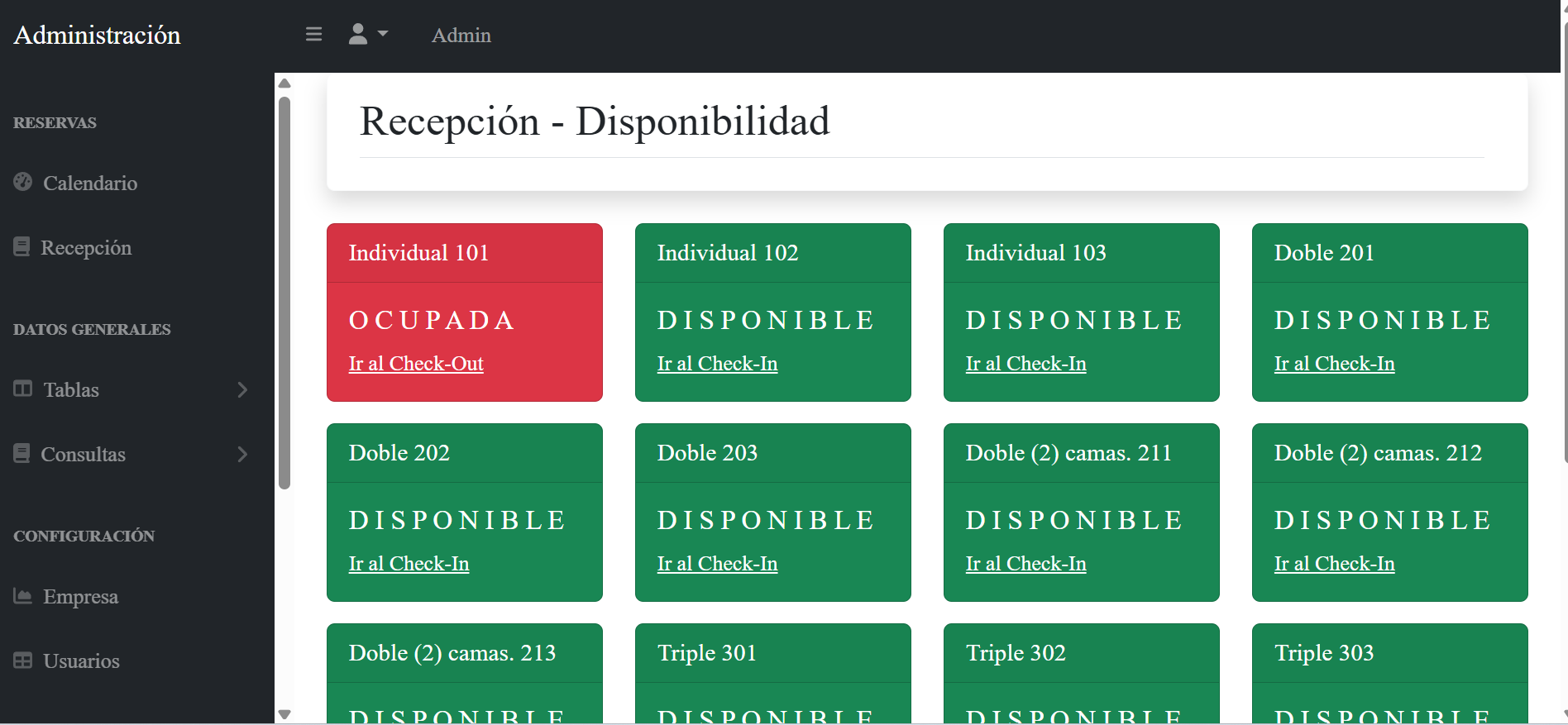The width and height of the screenshot is (1568, 725).
Task: Expand the Tablas submenu chevron
Action: tap(242, 389)
